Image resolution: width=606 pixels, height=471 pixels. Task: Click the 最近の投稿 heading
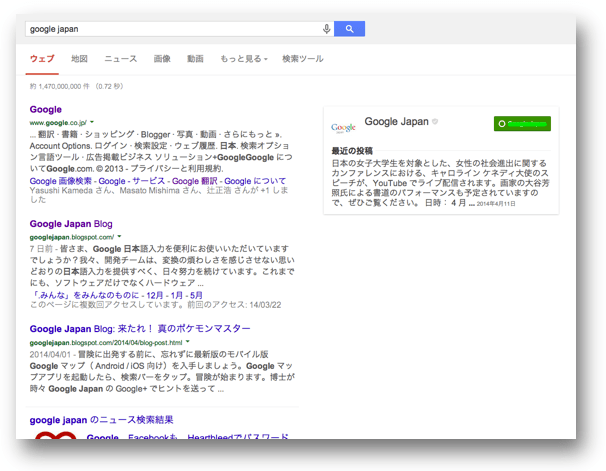(x=352, y=151)
